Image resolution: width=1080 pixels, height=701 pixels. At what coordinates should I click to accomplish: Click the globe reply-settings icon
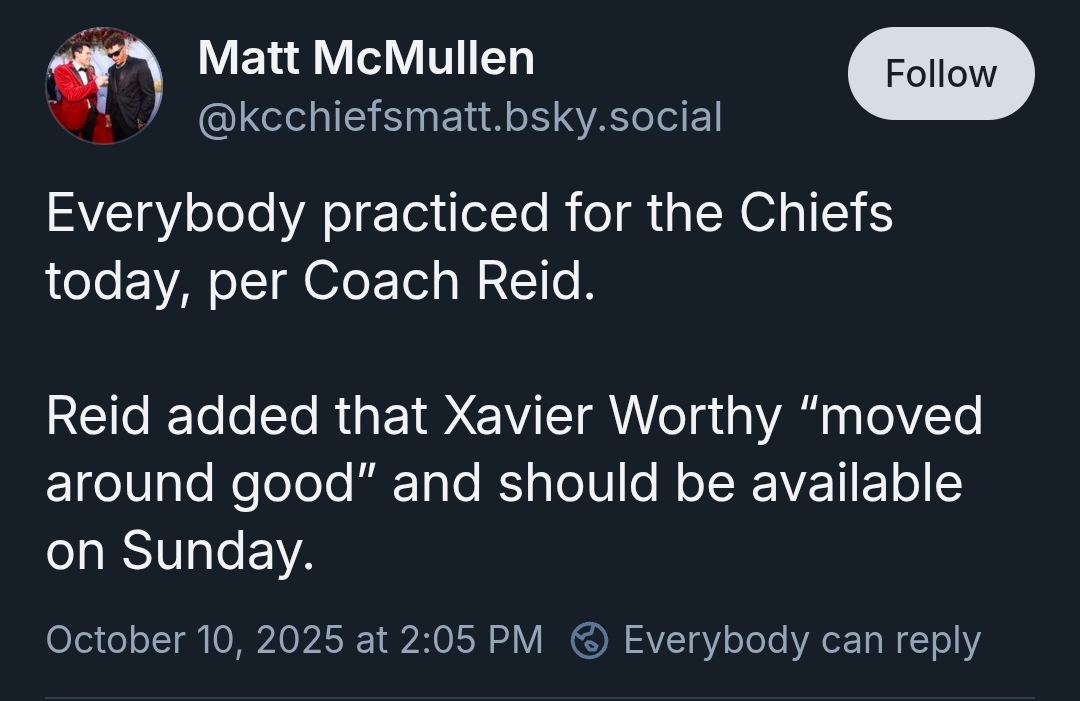click(590, 640)
